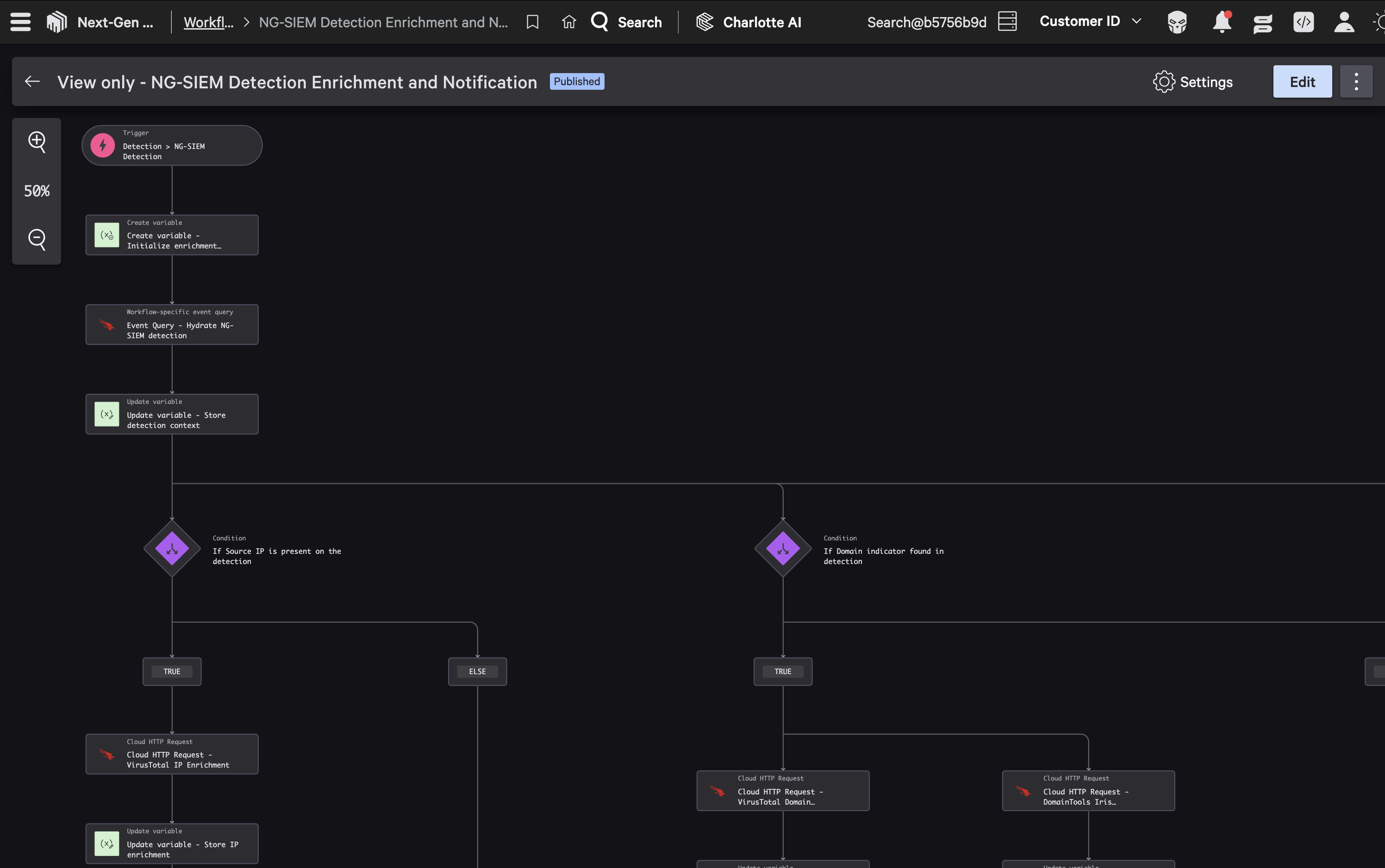The width and height of the screenshot is (1385, 868).
Task: Click falcon icon on VirusTotal Domain node
Action: (718, 791)
